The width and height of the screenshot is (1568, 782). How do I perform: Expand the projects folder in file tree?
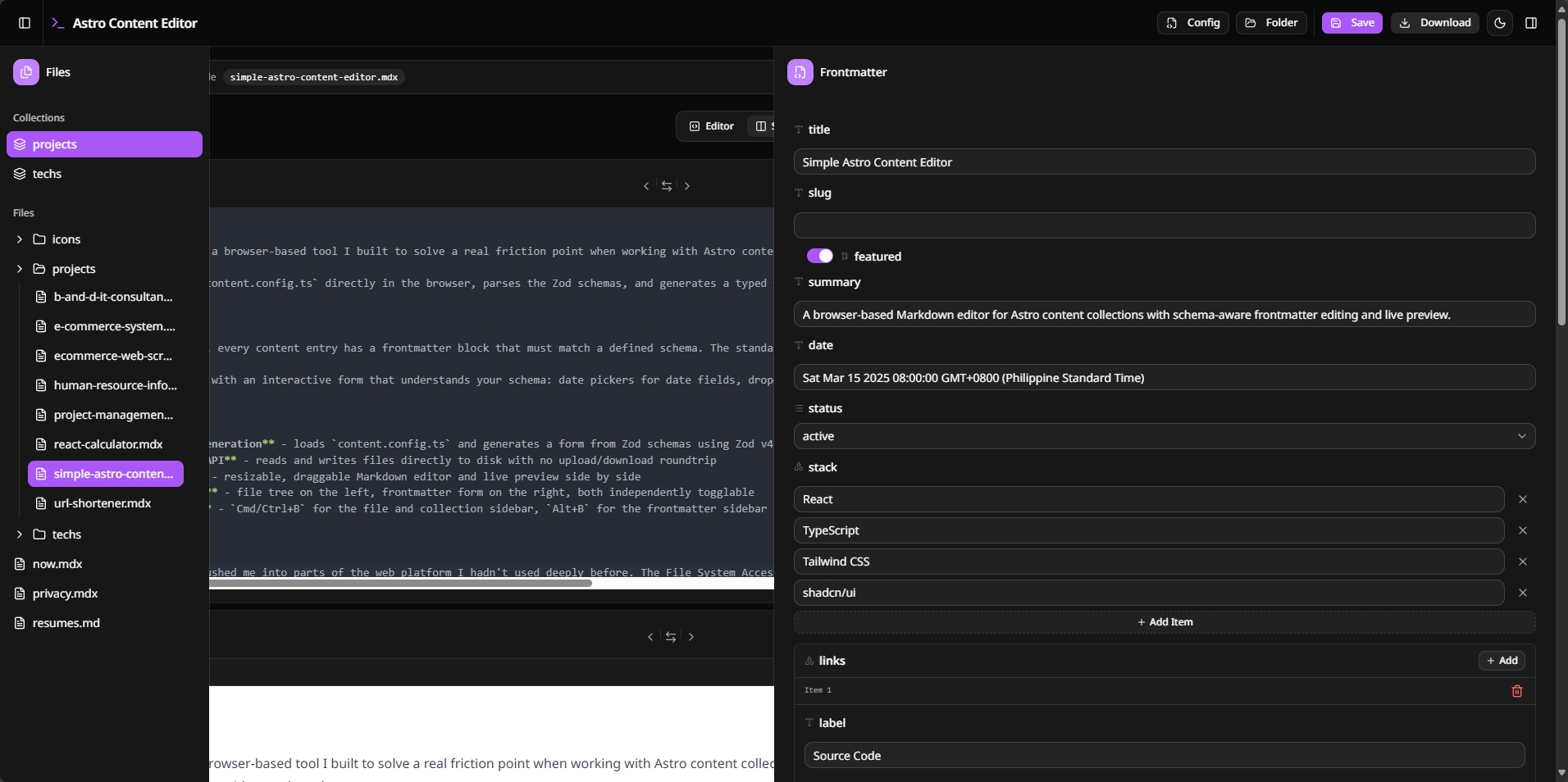coord(18,268)
